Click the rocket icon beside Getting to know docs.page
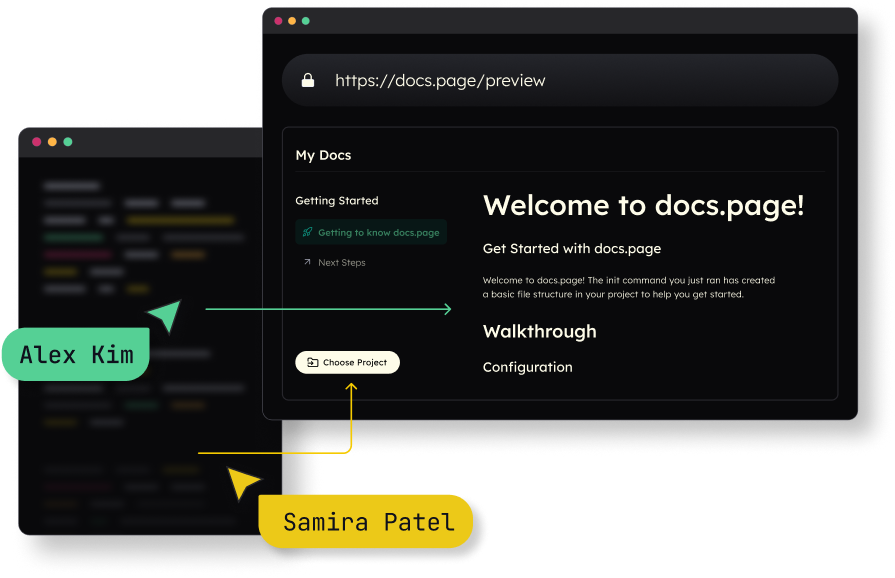 (307, 232)
